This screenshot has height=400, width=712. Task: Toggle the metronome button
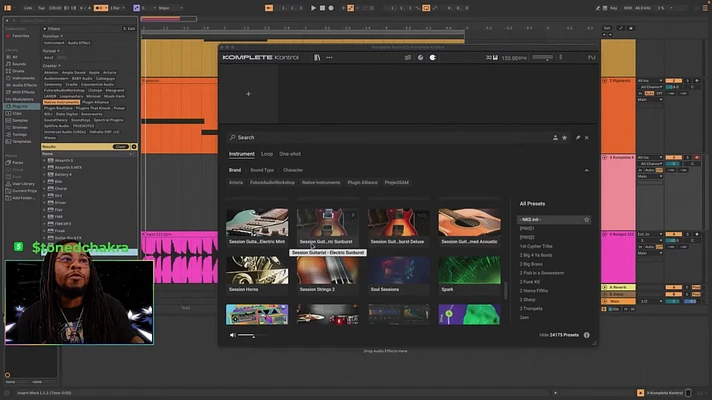coord(100,8)
